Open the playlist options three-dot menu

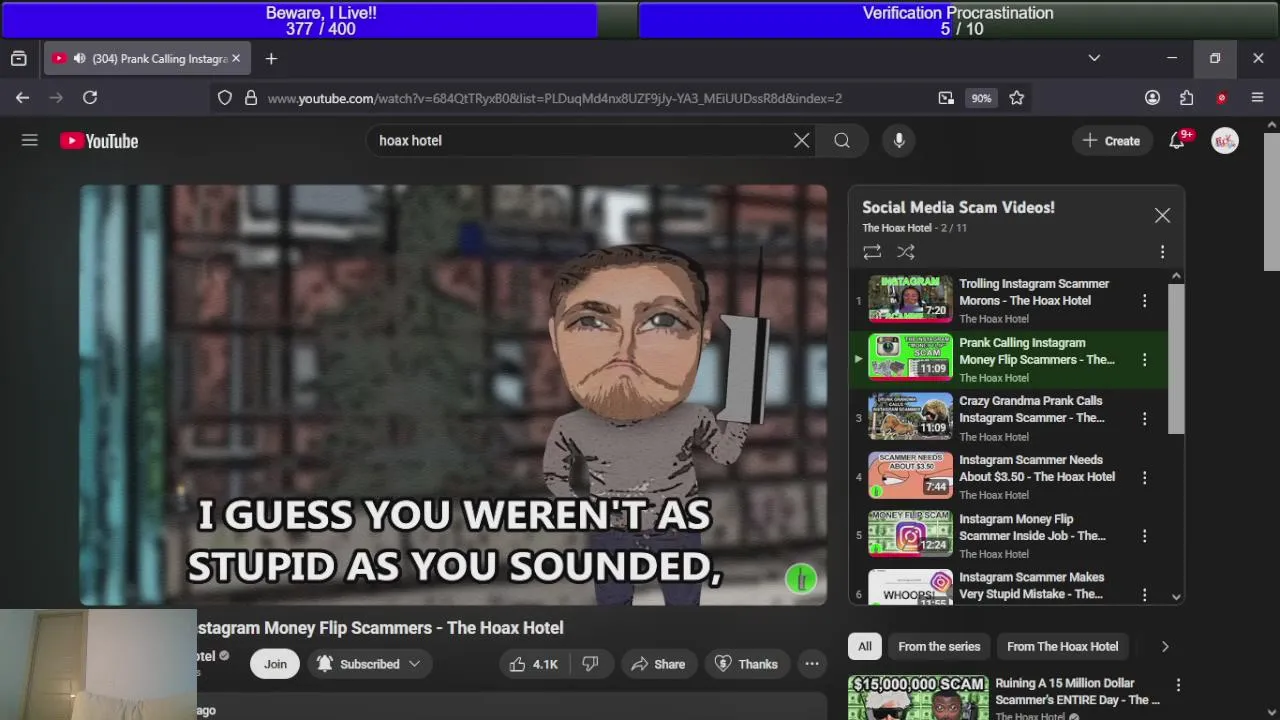(x=1162, y=252)
